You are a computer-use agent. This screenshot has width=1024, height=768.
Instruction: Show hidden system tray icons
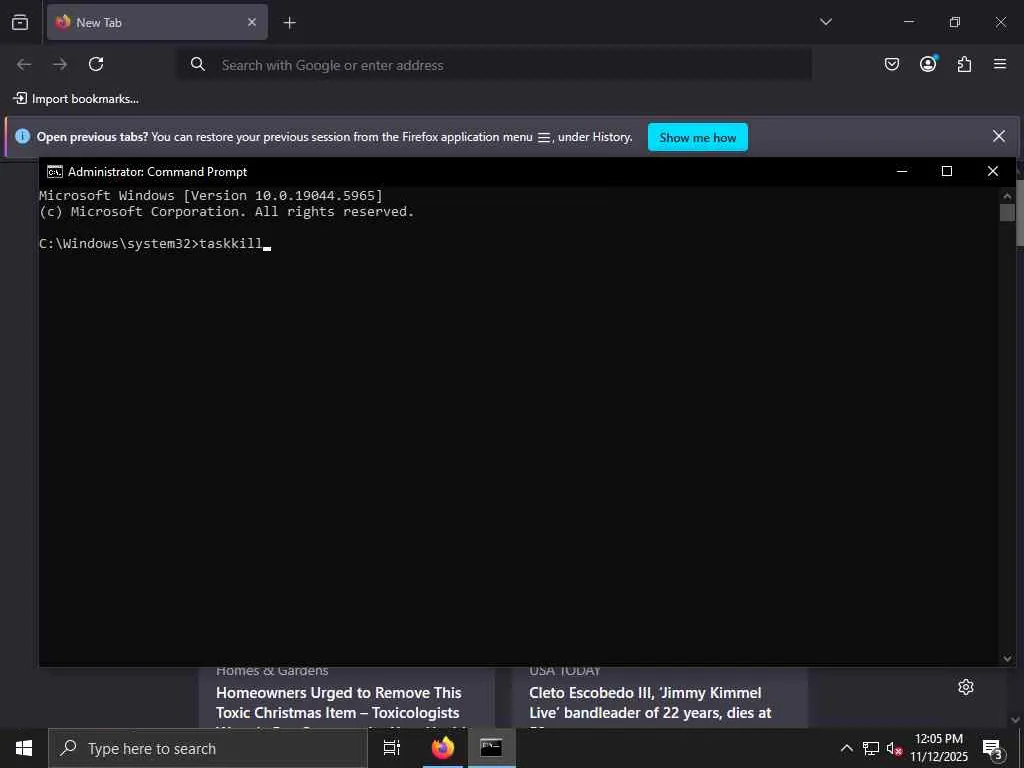tap(846, 748)
